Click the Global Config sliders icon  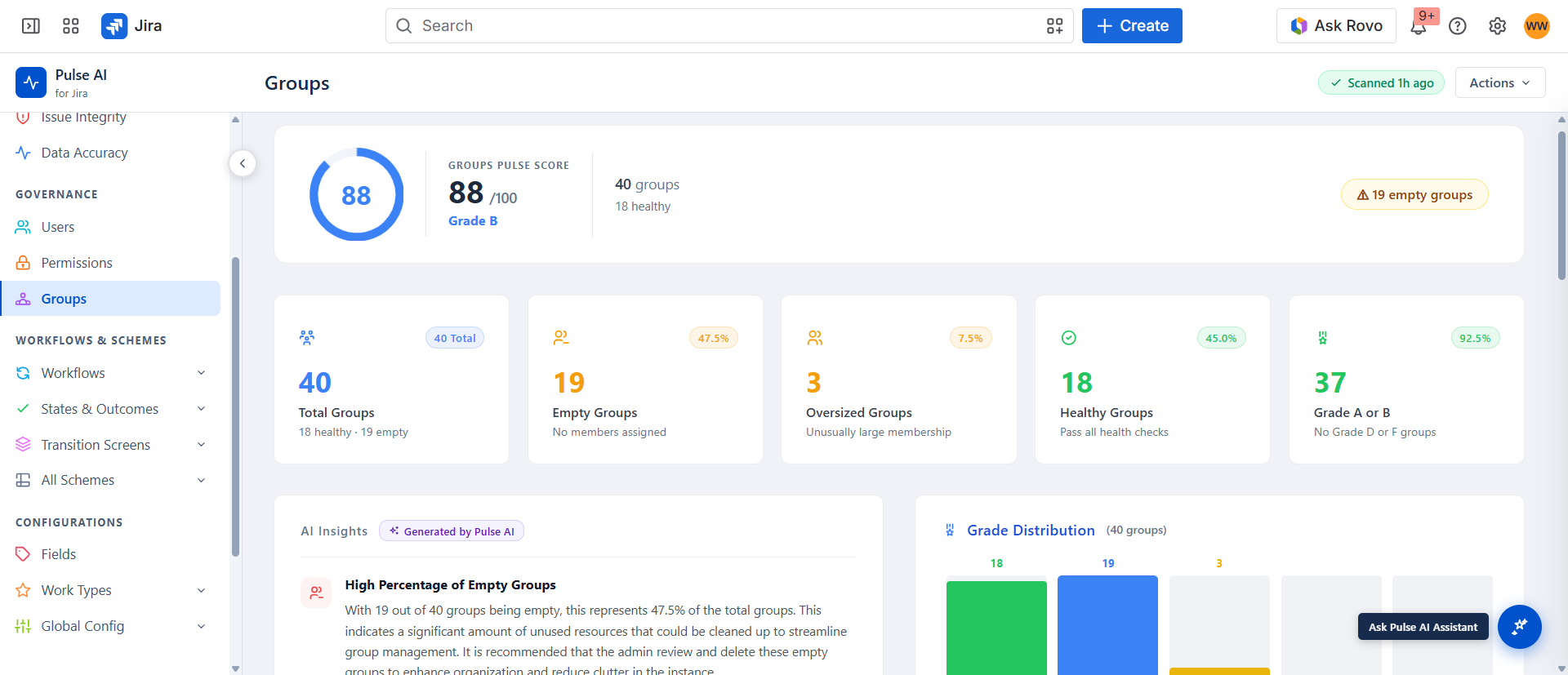[x=23, y=626]
